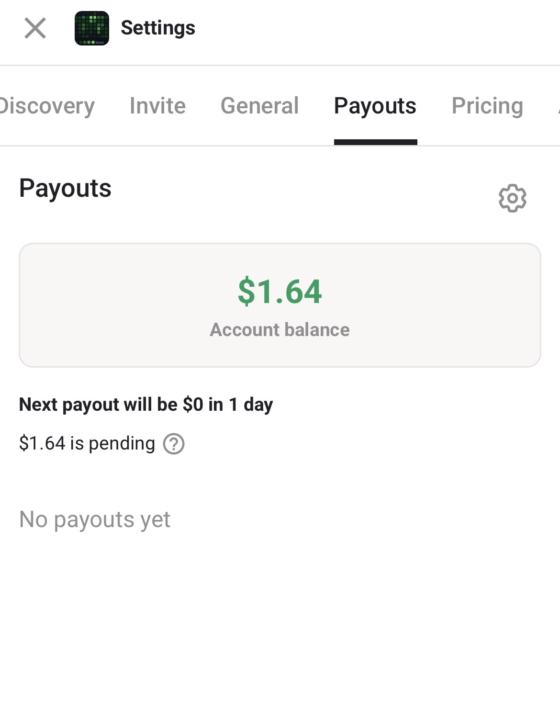Image resolution: width=560 pixels, height=720 pixels.
Task: Open the cut-off tab right of Pricing
Action: pyautogui.click(x=558, y=107)
